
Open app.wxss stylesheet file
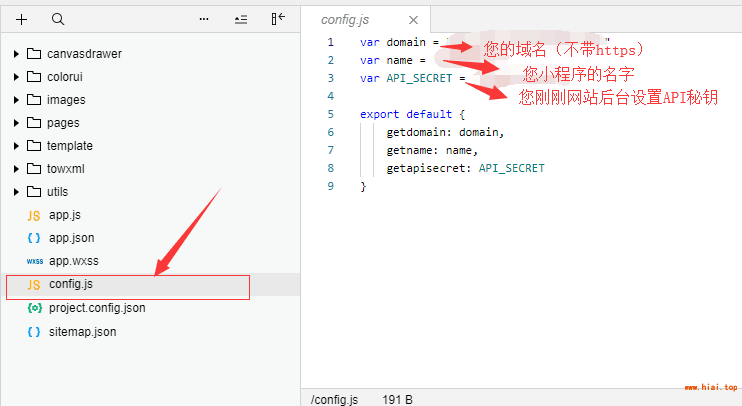pos(73,261)
